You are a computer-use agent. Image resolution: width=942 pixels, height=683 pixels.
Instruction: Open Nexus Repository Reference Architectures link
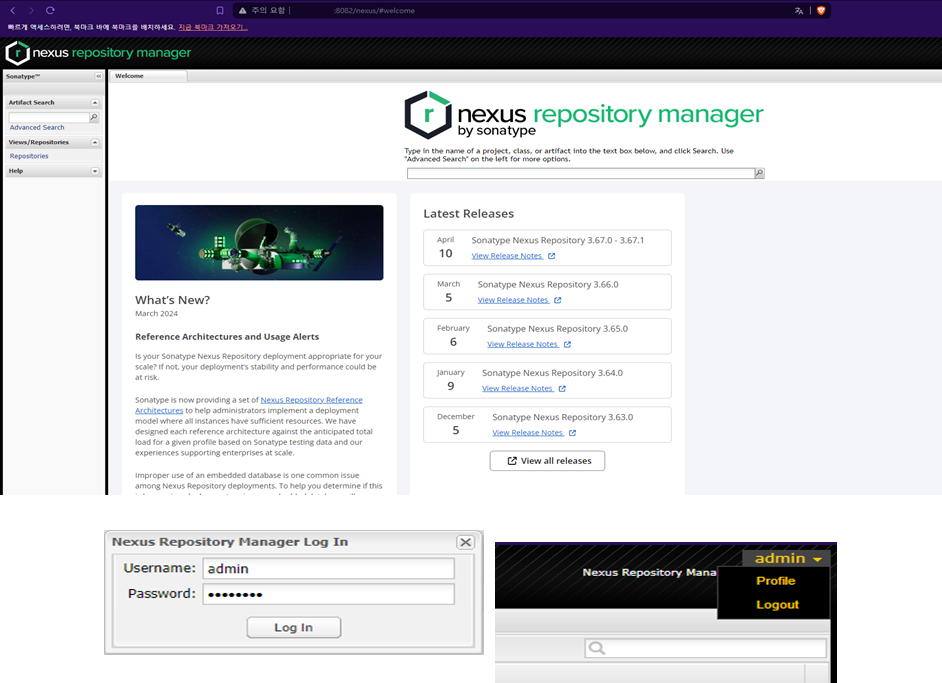point(249,405)
